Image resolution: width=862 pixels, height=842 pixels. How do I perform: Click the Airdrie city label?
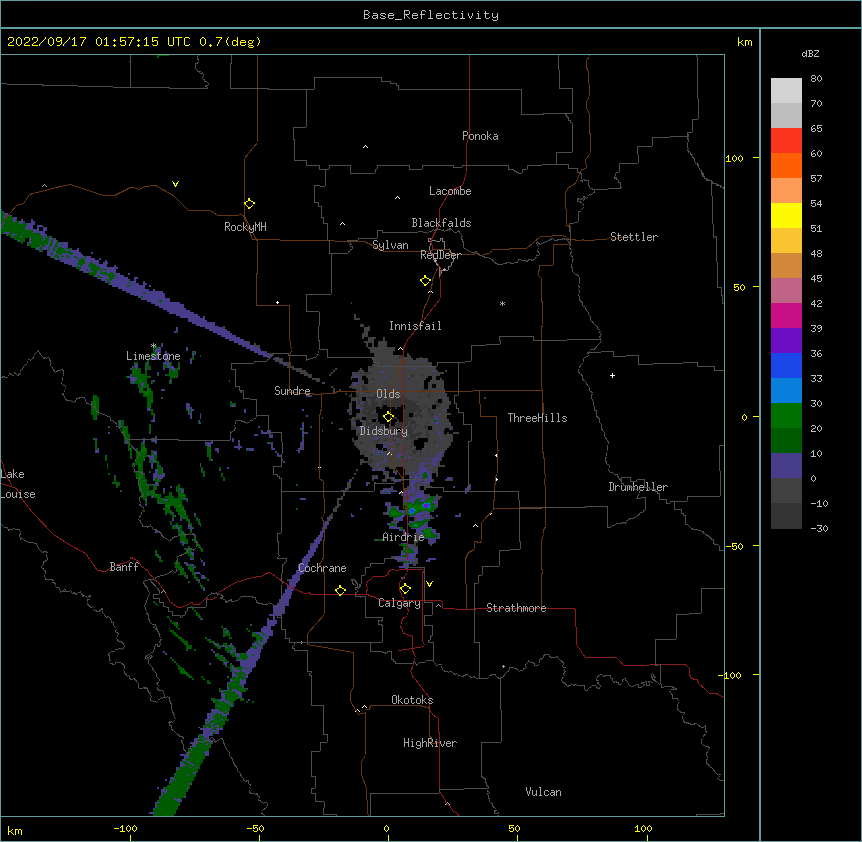403,537
